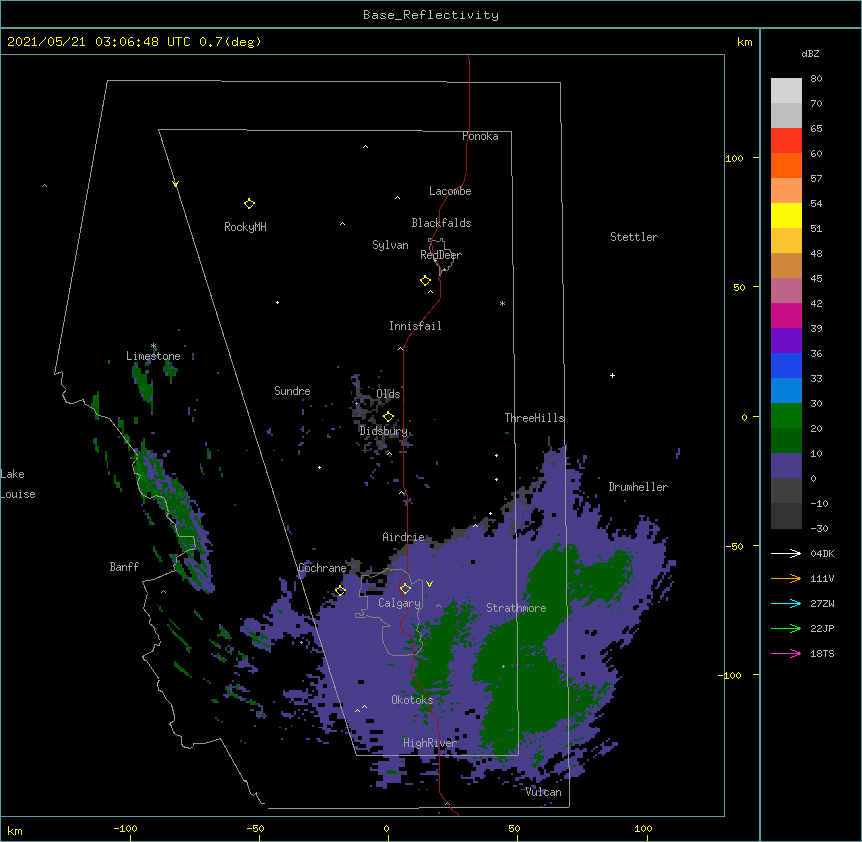The image size is (862, 842).
Task: Click the purple 39–36 dBZ swatch
Action: click(x=786, y=341)
